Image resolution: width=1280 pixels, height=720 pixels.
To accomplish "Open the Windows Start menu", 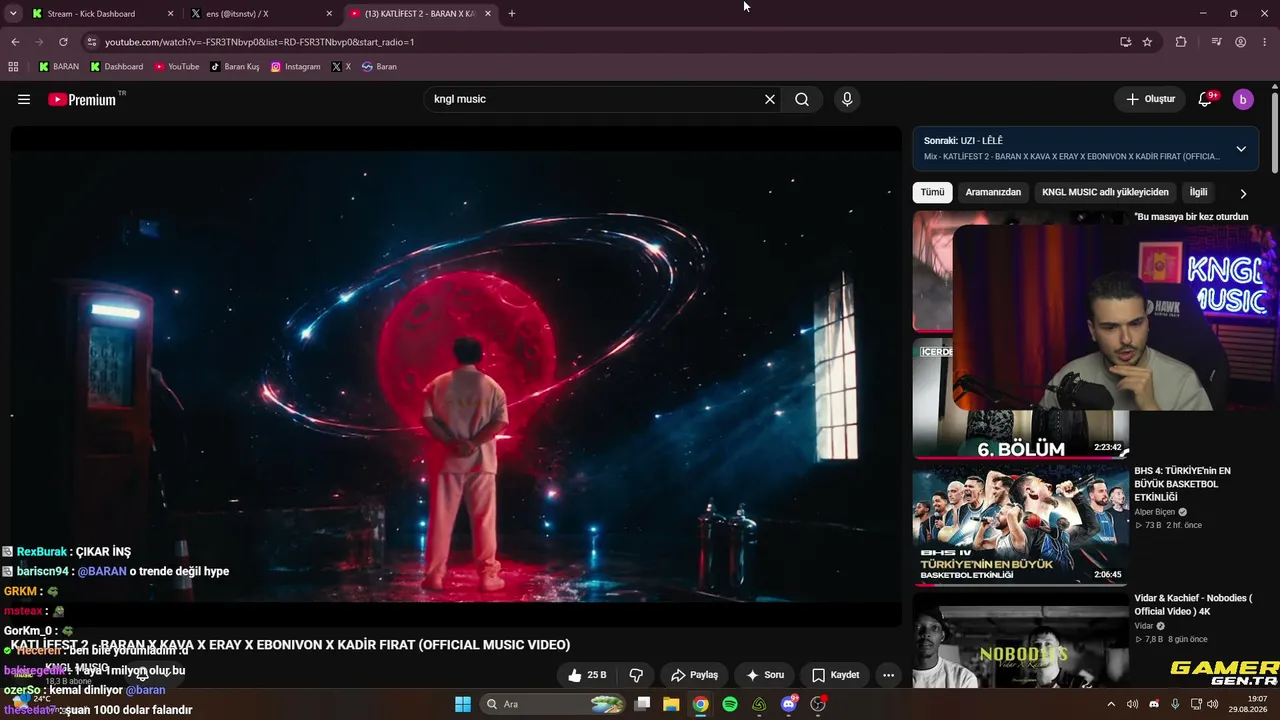I will pos(463,704).
